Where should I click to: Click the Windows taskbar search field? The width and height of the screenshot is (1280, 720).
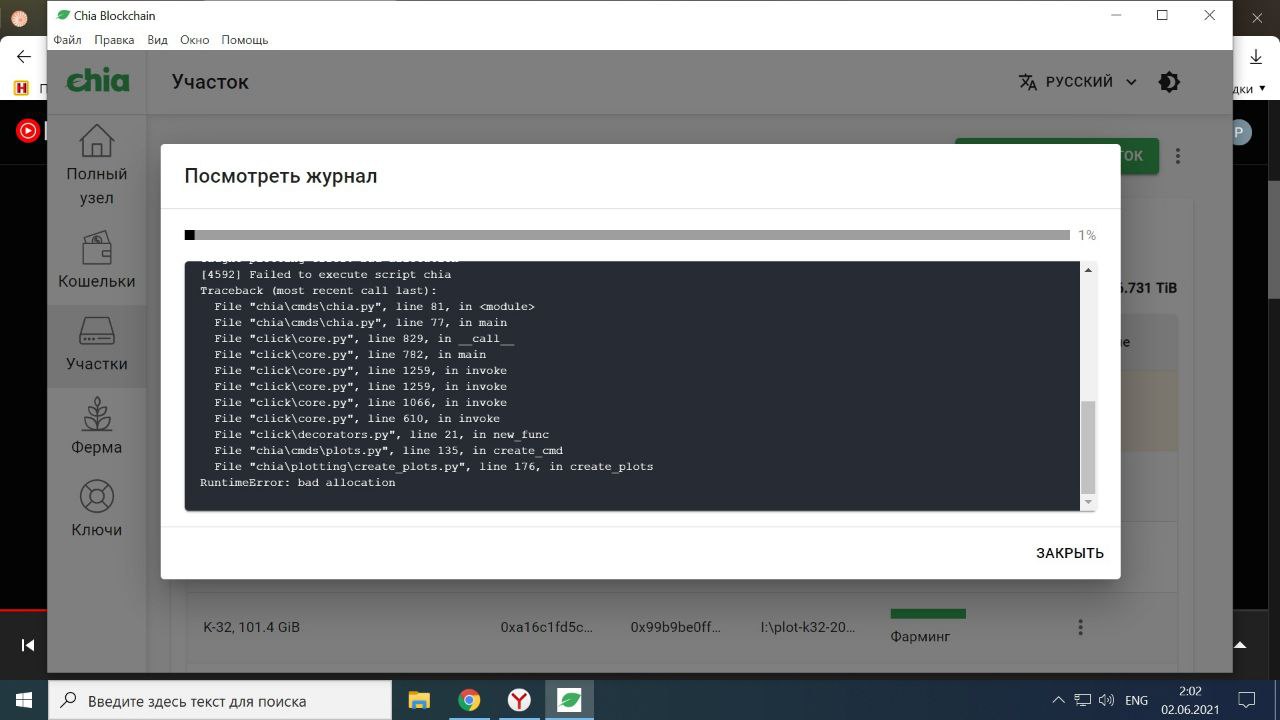click(220, 700)
